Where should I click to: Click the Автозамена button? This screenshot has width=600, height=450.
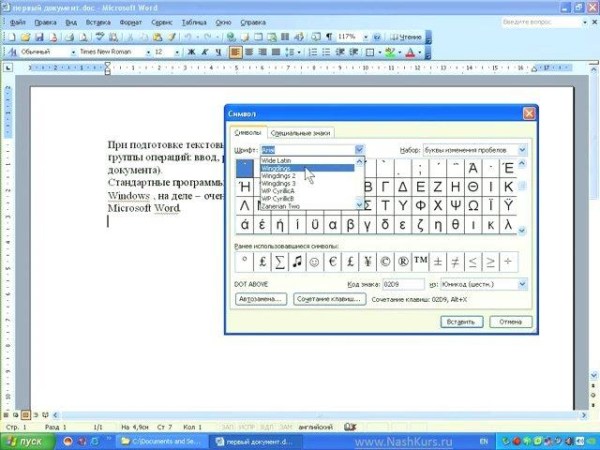[x=261, y=299]
